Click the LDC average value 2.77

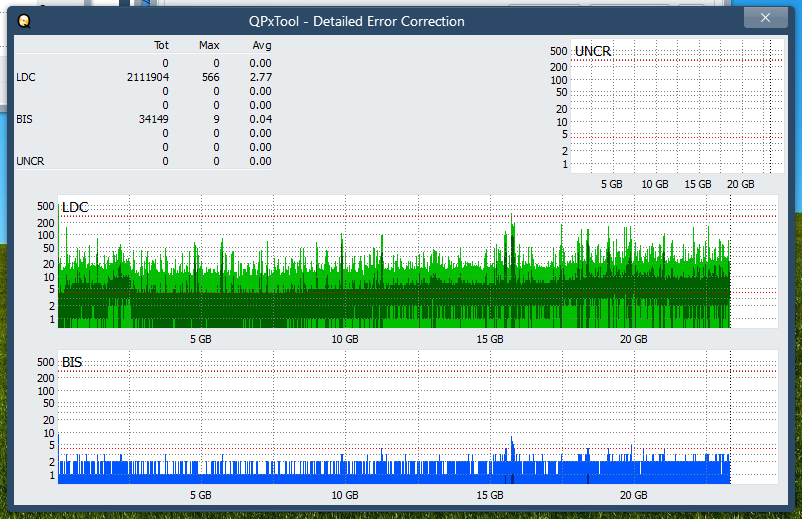(x=260, y=77)
